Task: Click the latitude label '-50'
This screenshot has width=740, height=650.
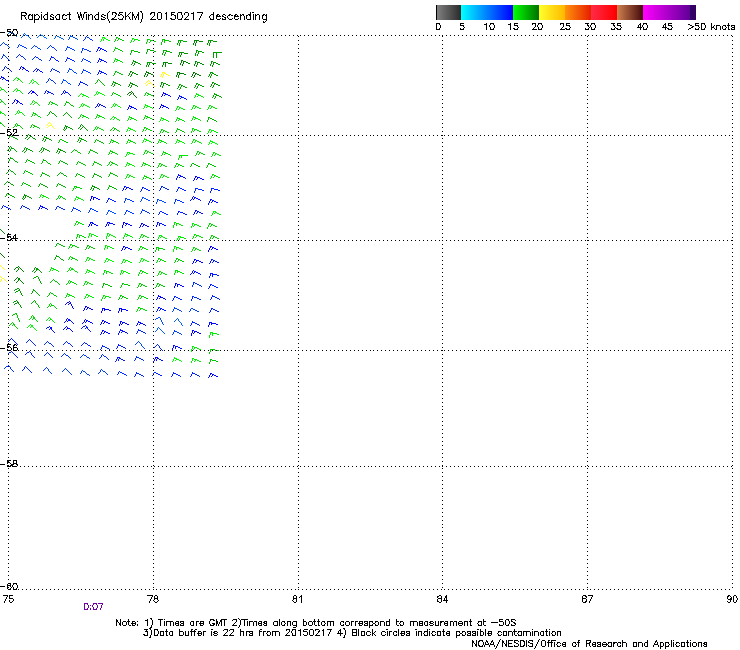Action: coord(9,33)
